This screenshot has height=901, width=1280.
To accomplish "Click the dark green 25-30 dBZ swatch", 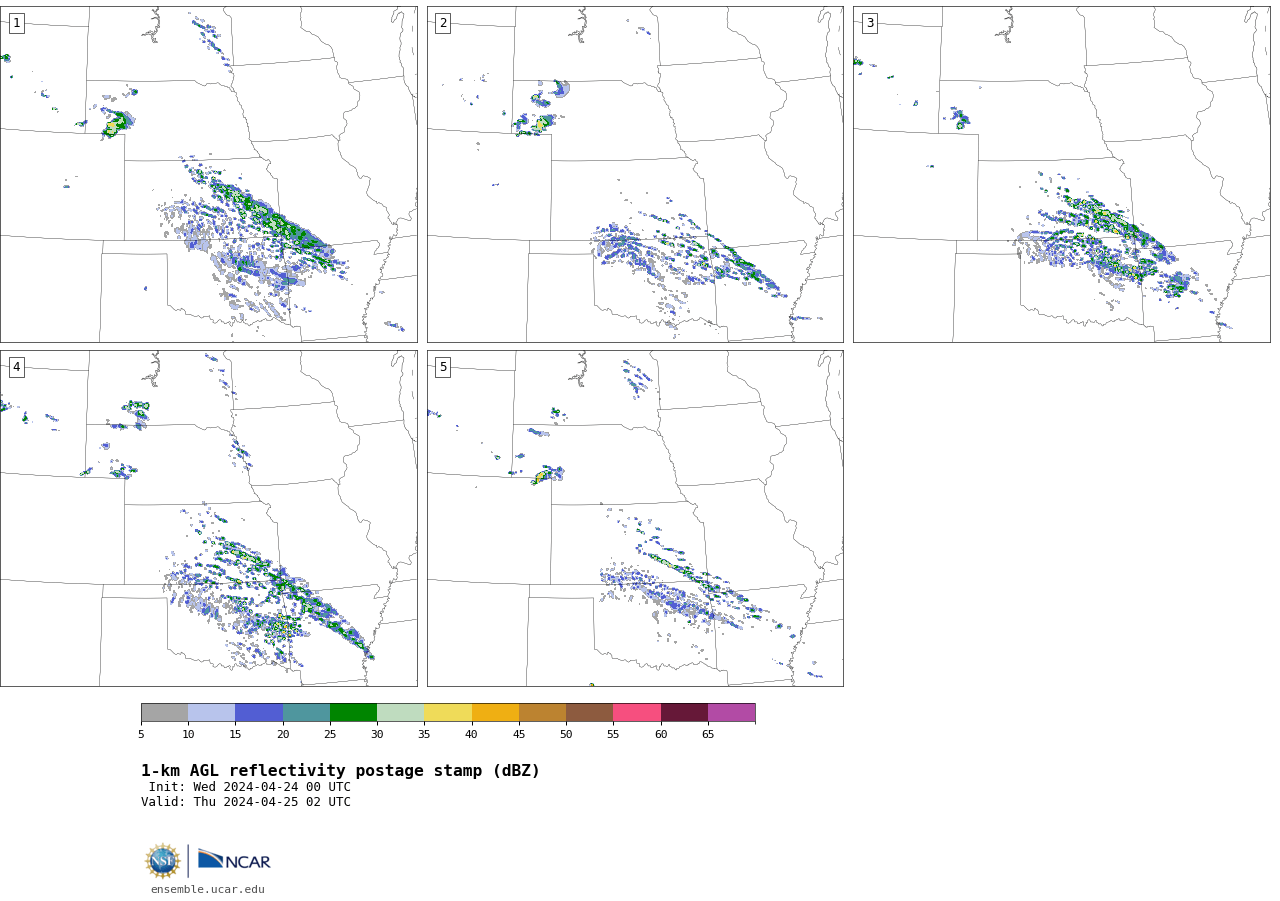I will click(x=353, y=712).
